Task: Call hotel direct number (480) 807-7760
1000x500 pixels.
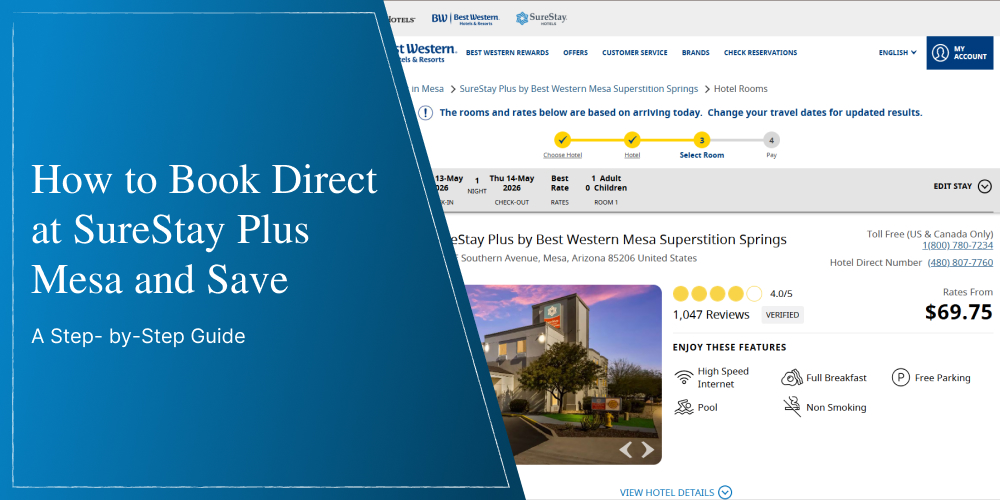Action: tap(960, 262)
